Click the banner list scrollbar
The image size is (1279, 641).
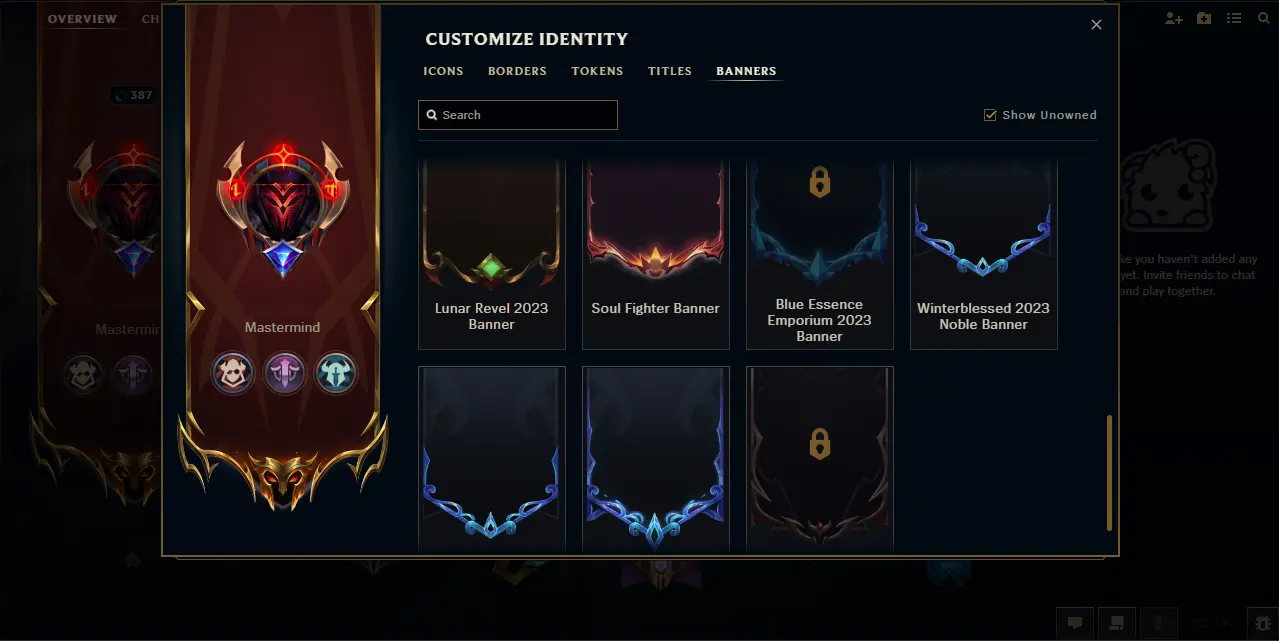click(x=1109, y=472)
